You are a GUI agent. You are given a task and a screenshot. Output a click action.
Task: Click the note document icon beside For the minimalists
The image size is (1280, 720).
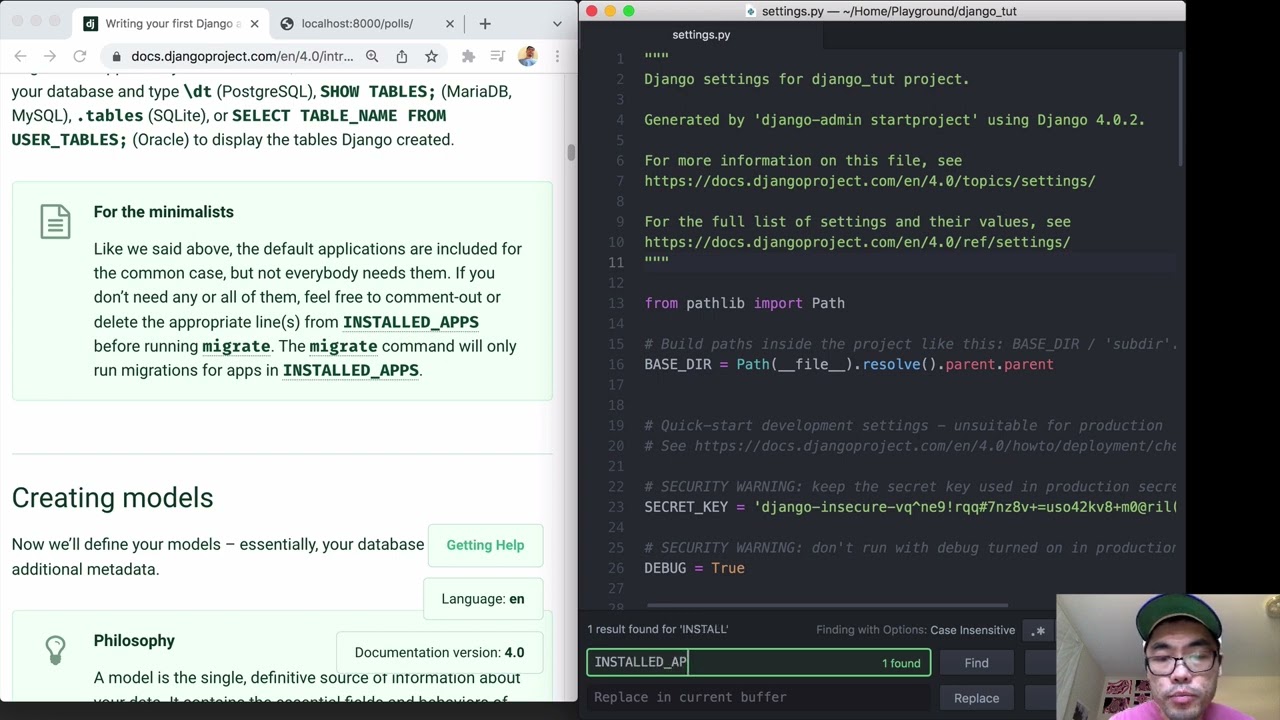point(56,221)
